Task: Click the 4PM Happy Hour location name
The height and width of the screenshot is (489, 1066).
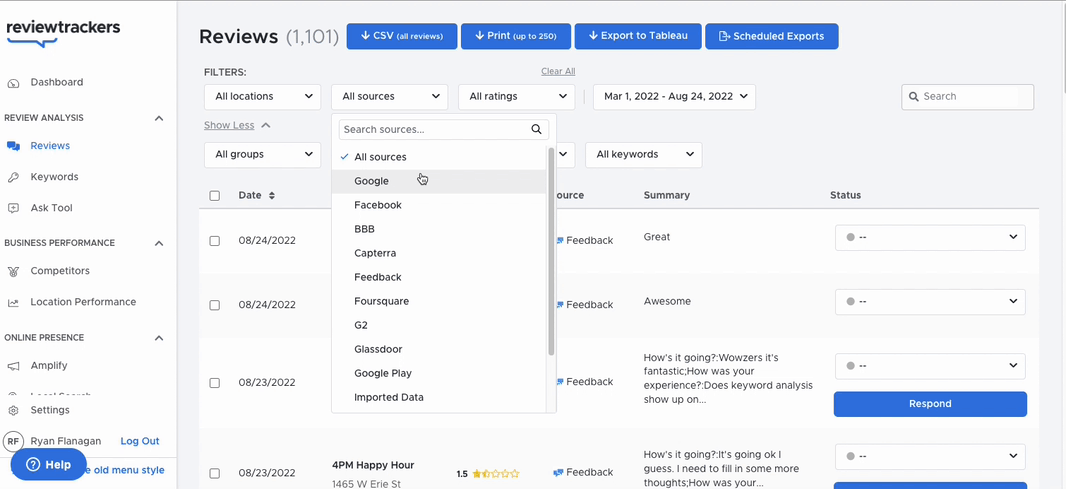Action: pos(373,465)
